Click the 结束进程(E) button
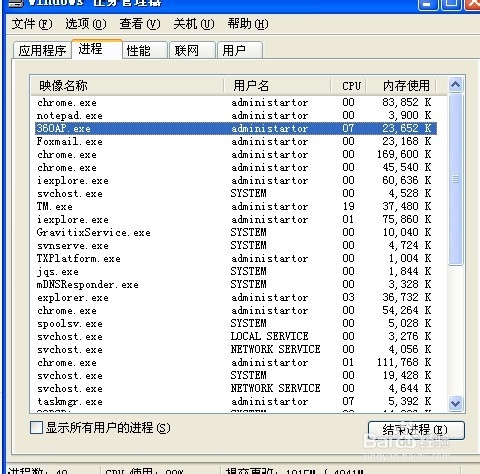Viewport: 480px width, 474px height. point(416,430)
